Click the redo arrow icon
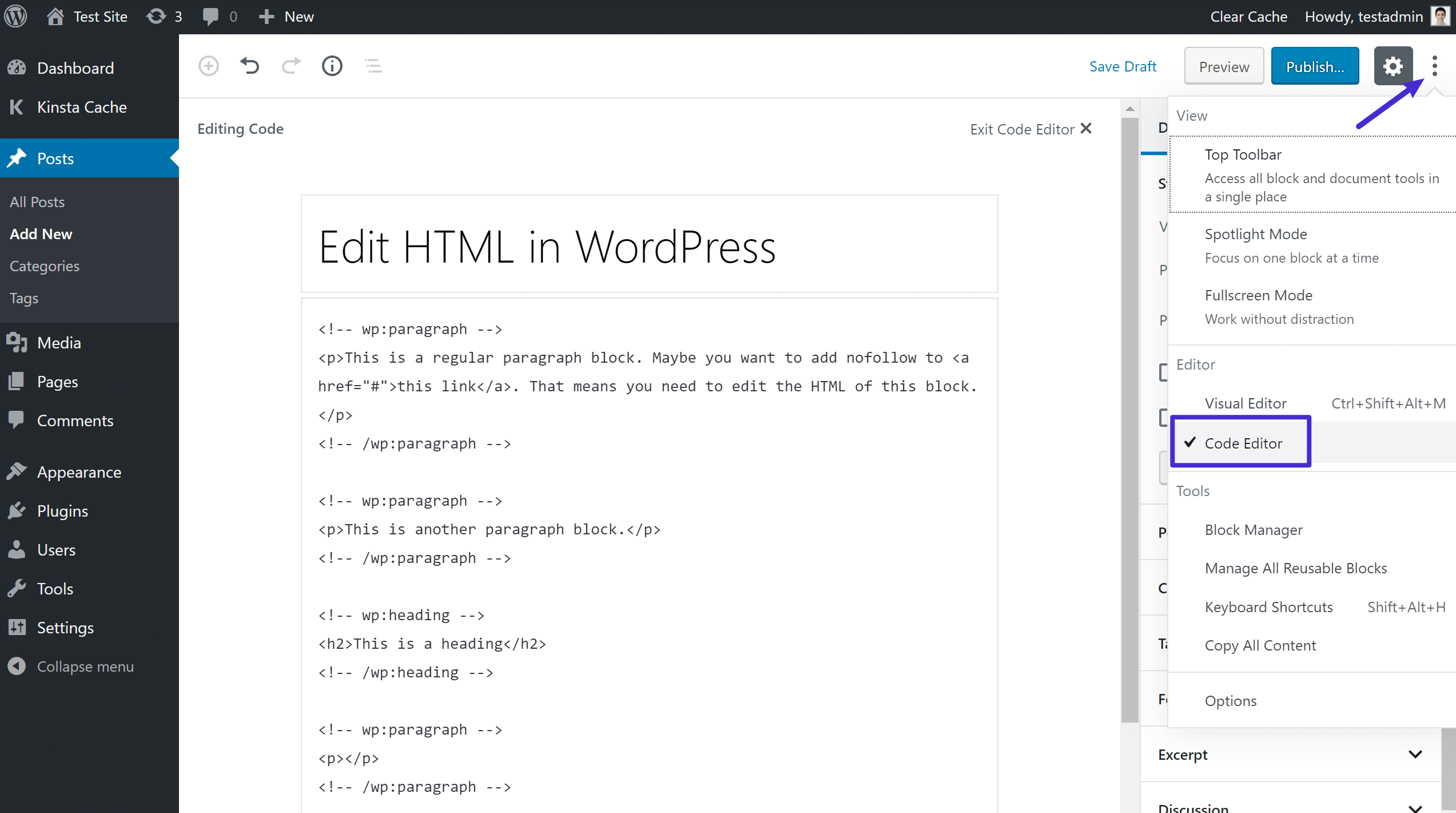The image size is (1456, 813). pos(291,65)
